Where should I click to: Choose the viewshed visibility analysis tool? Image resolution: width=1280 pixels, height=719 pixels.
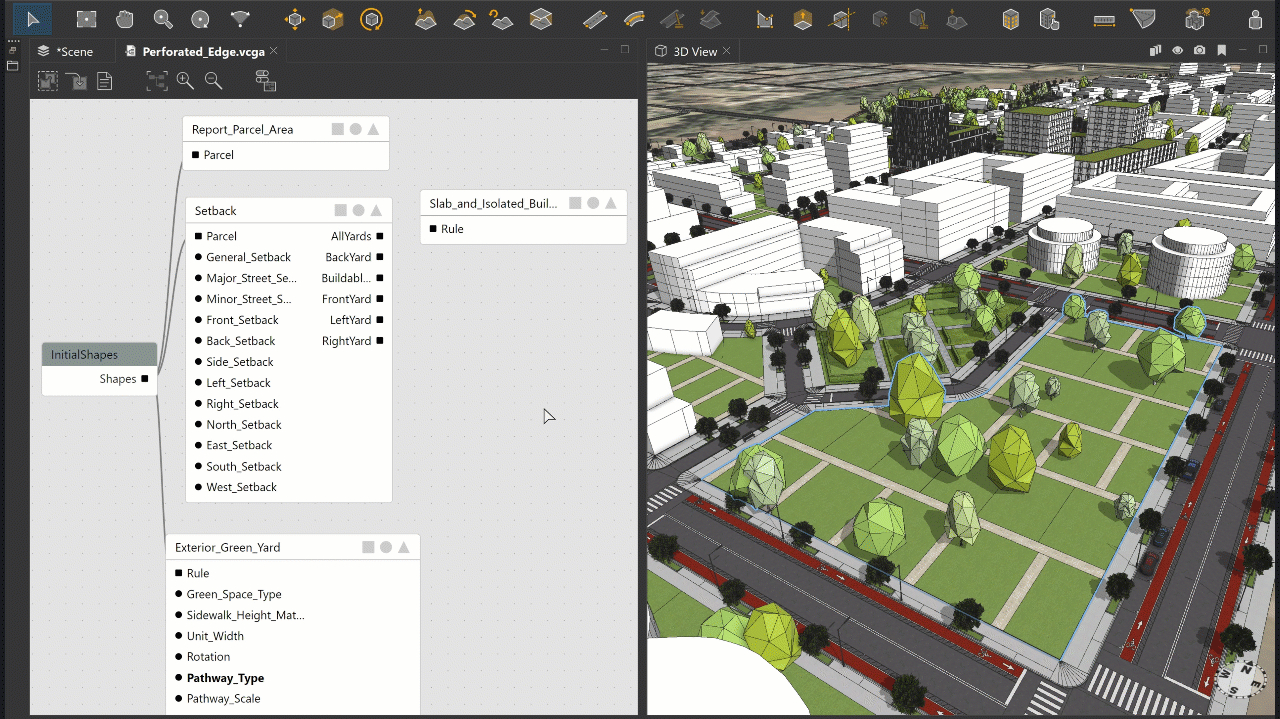(x=1142, y=19)
